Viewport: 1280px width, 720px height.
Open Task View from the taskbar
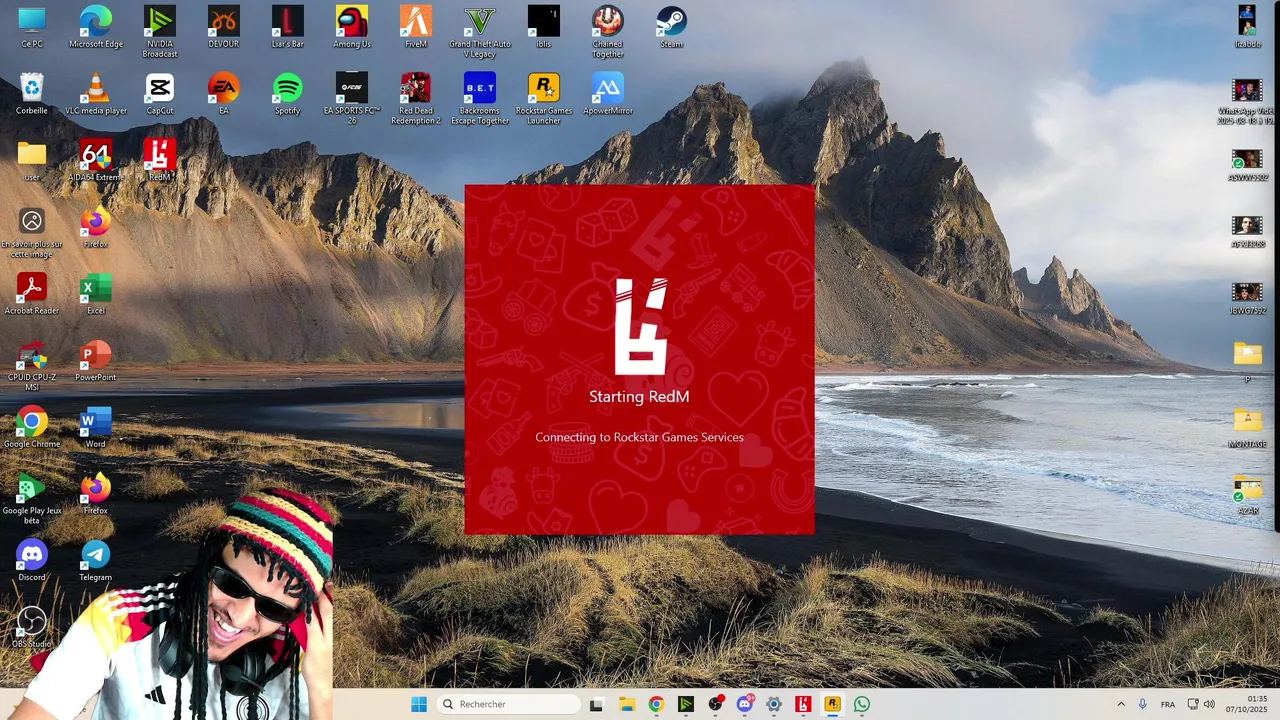(596, 704)
